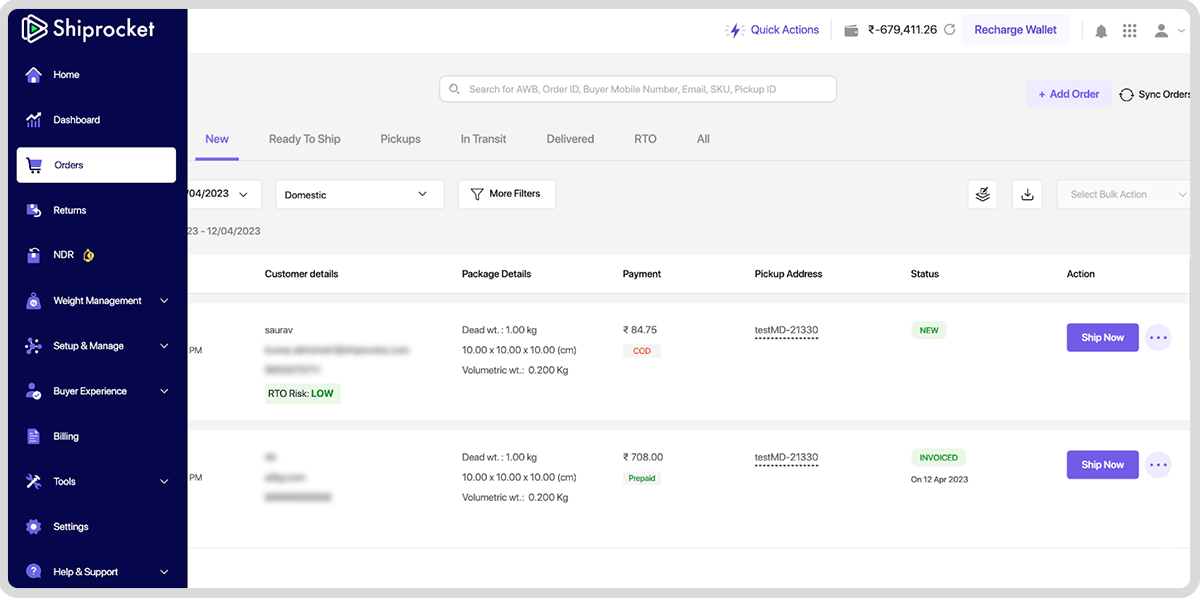Viewport: 1200px width, 598px height.
Task: Switch to the All tab
Action: point(703,139)
